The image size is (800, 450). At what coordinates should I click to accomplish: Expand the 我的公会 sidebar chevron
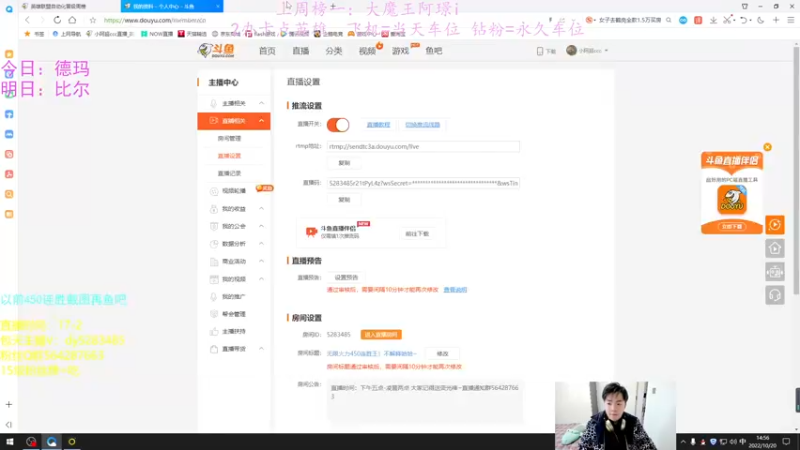[x=261, y=226]
